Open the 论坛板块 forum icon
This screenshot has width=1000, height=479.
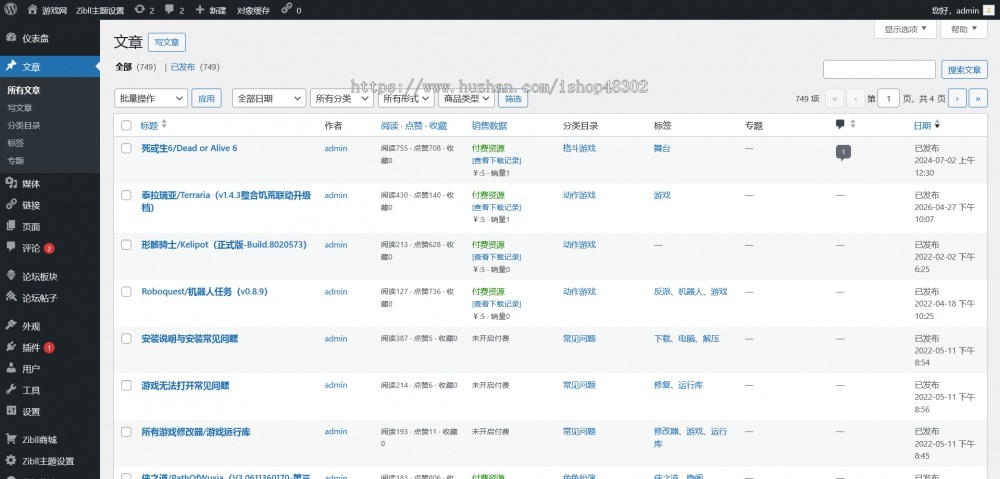coord(11,276)
